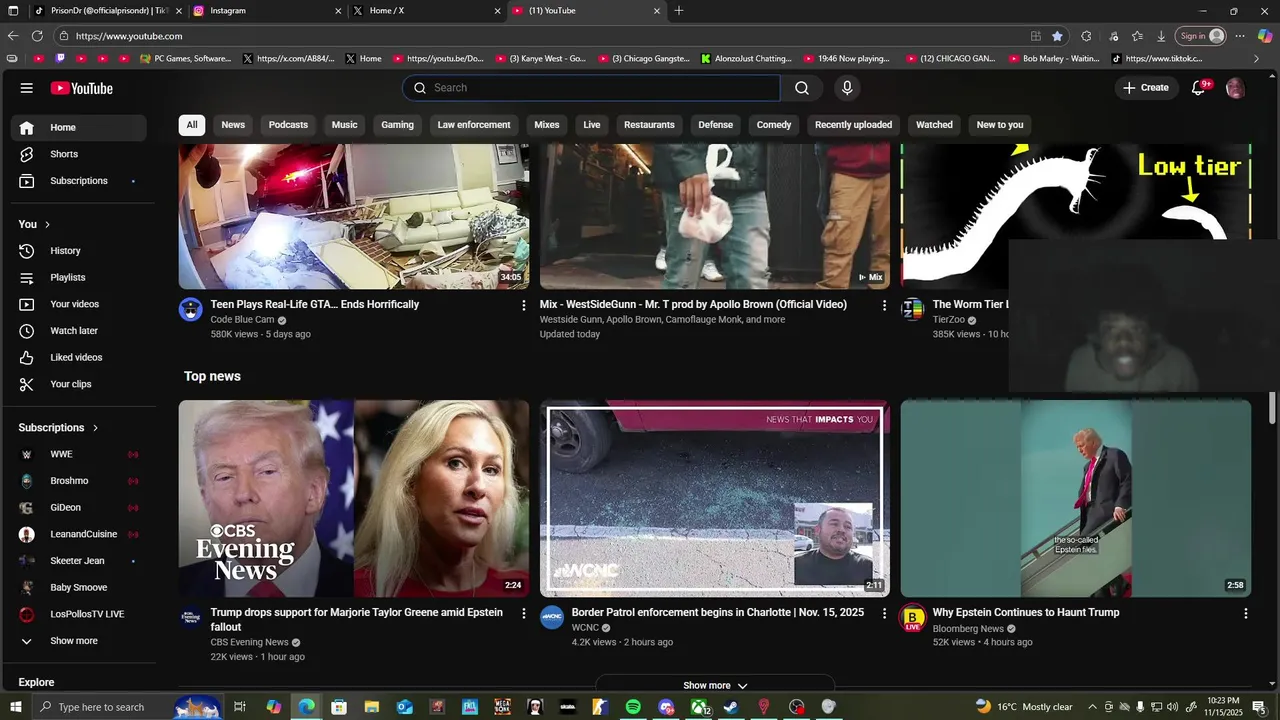Play Why Epstein Continues thumbnail

coord(1076,499)
